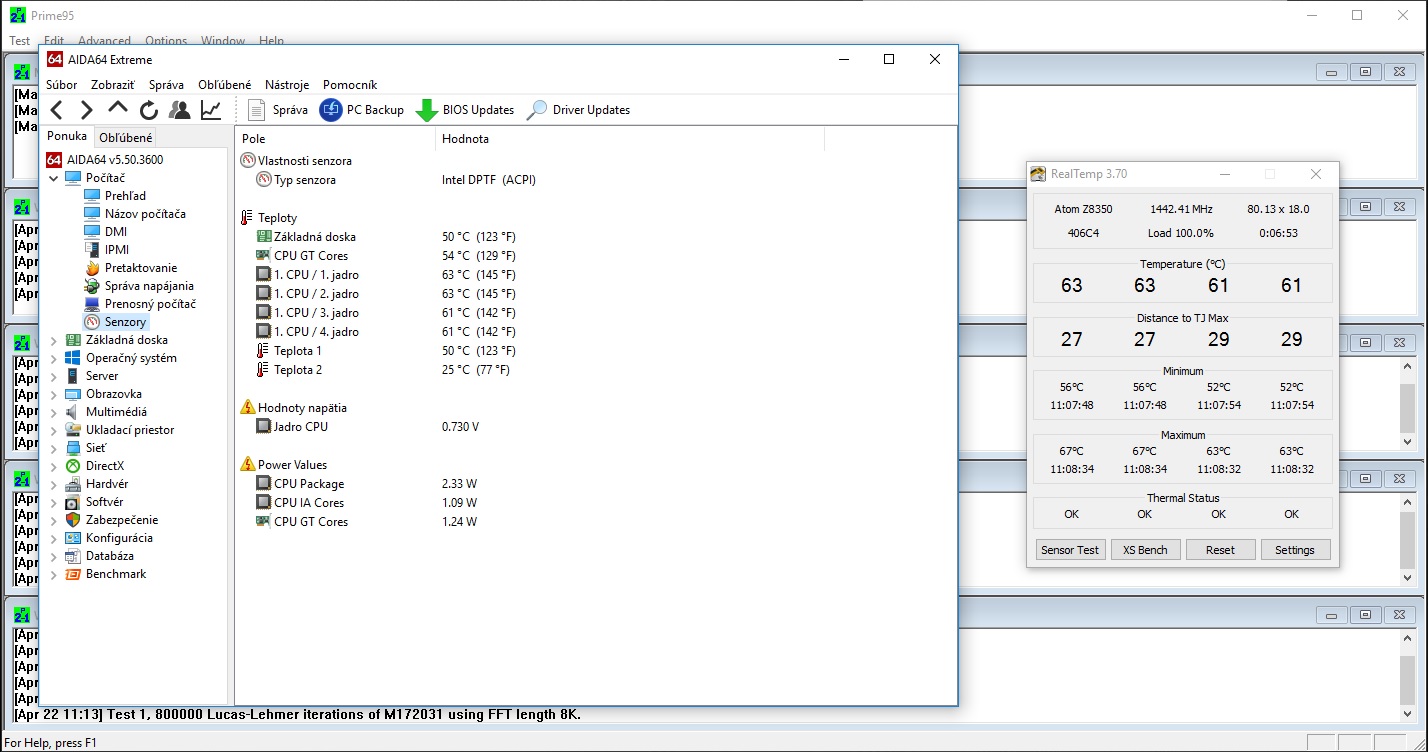Expand the Multimédiá tree node
Image resolution: width=1428 pixels, height=752 pixels.
[x=54, y=412]
